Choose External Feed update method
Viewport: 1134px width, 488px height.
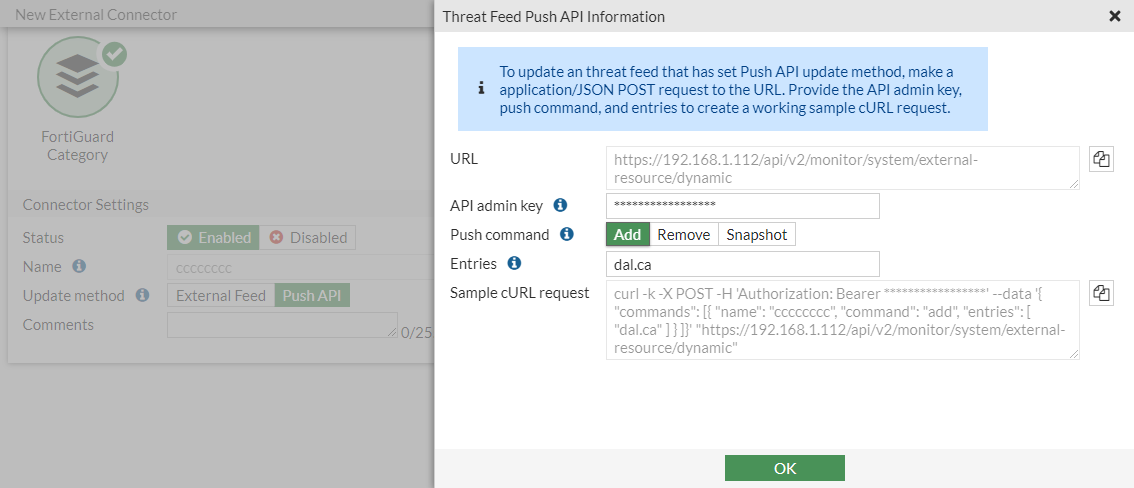[221, 296]
